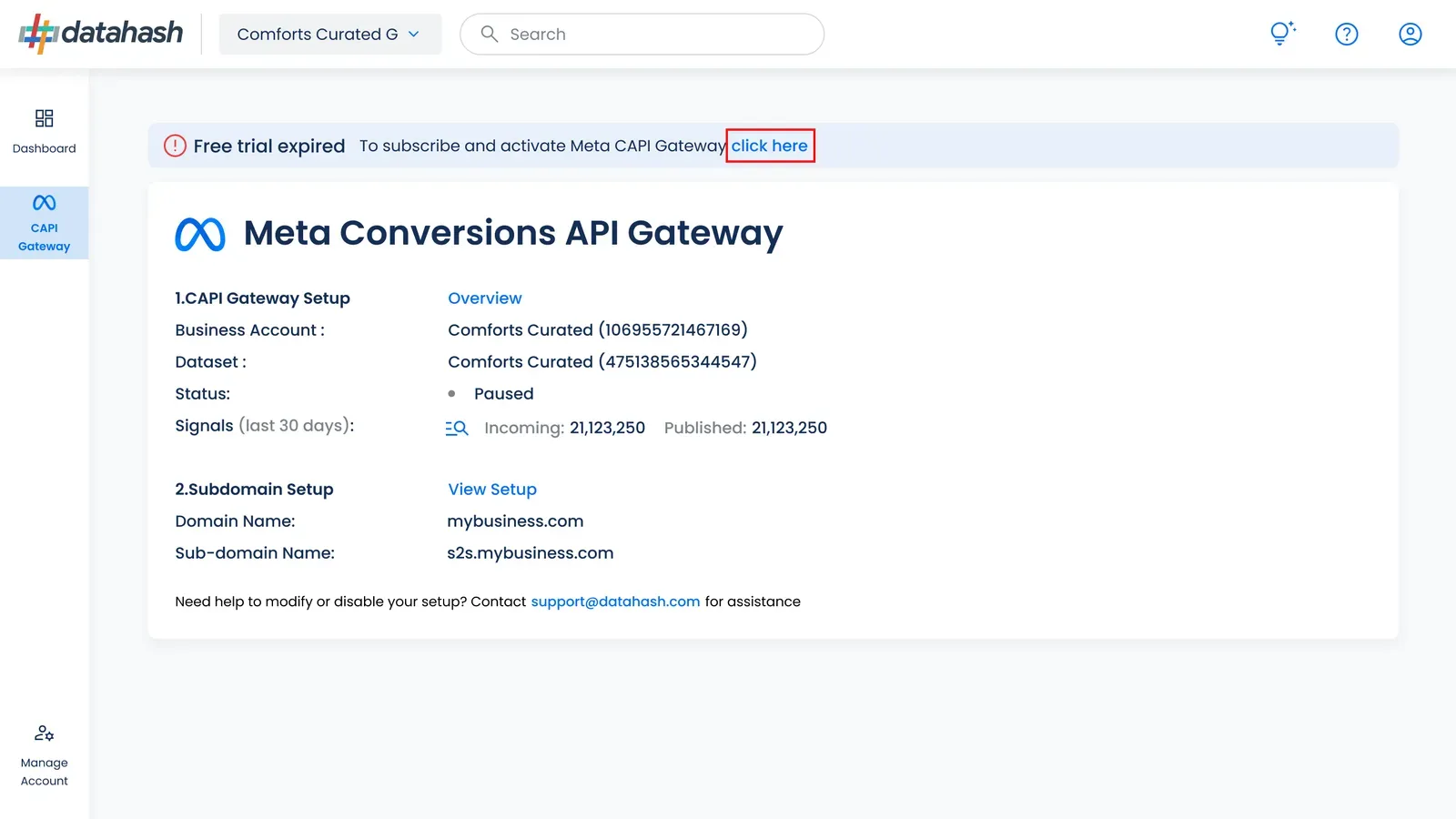Screen dimensions: 1456x819
Task: Open the lightbulb tips icon
Action: point(1282,34)
